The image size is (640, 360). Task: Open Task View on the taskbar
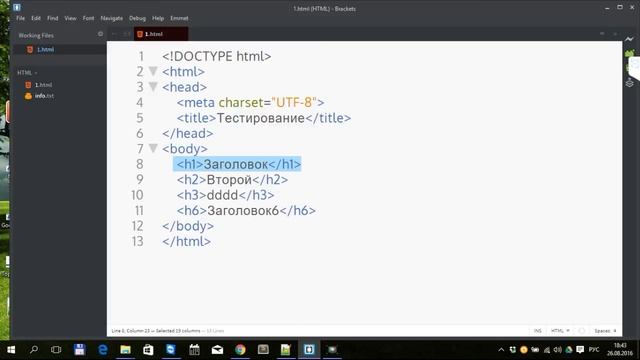pos(56,350)
